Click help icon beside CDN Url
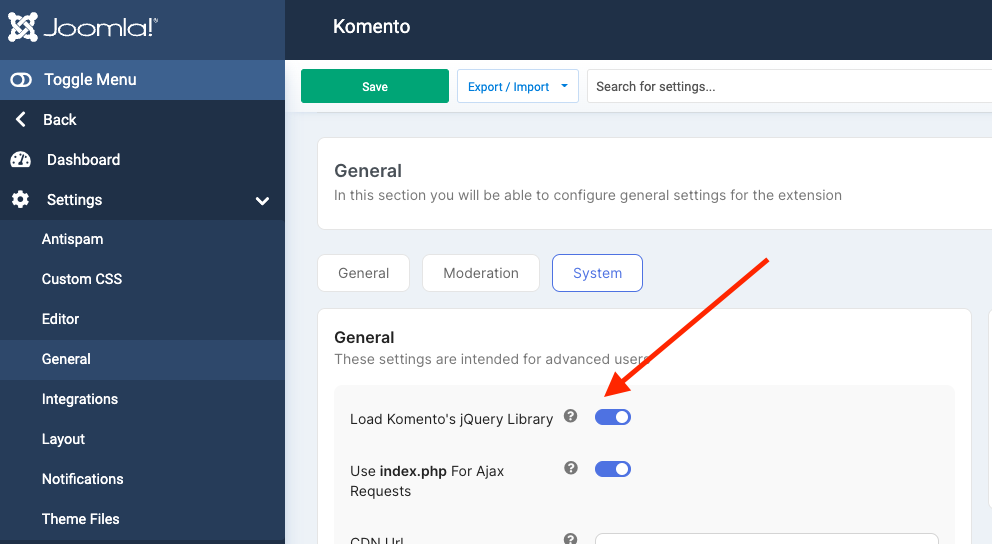 tap(570, 539)
